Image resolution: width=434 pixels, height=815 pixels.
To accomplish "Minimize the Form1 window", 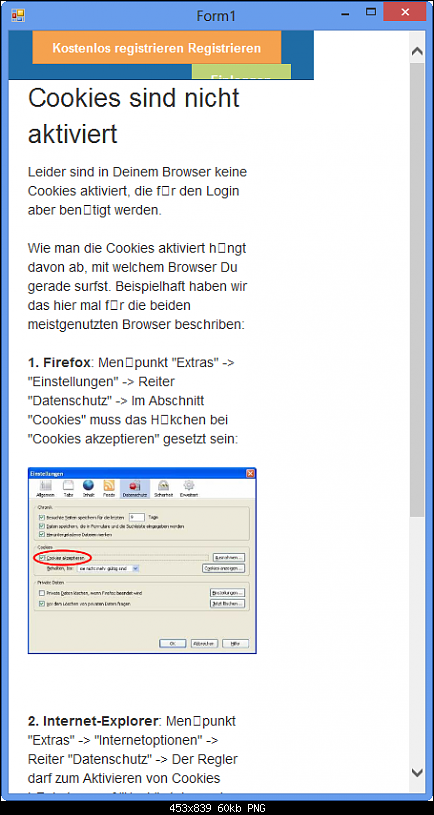I will [x=344, y=12].
